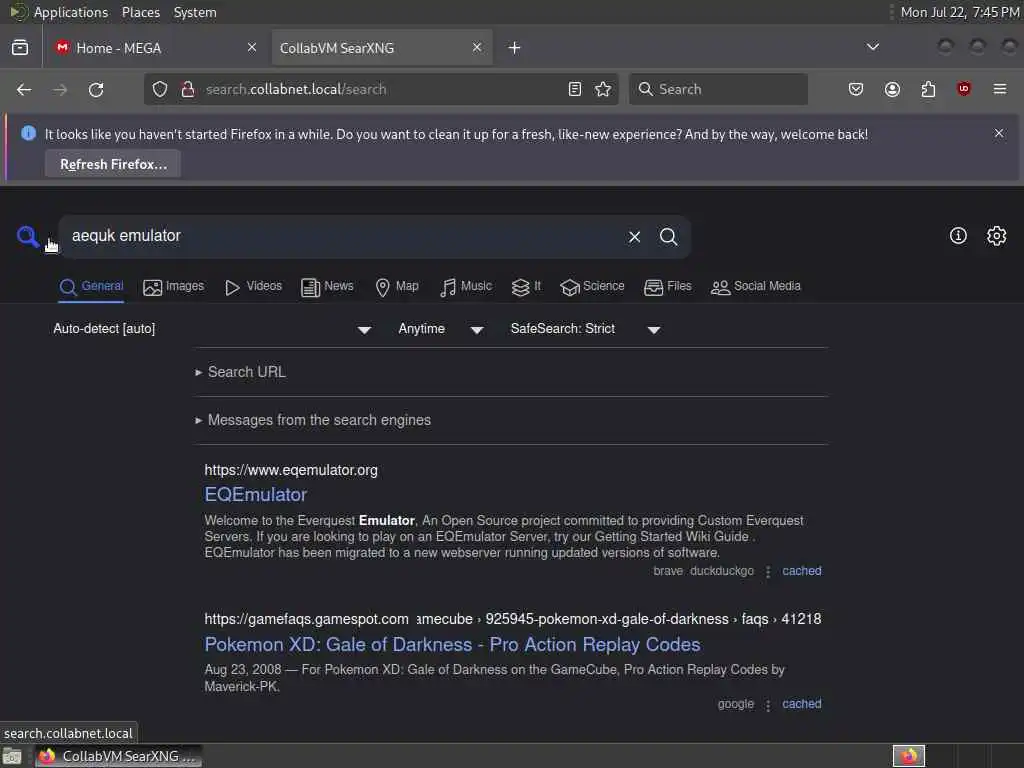
Task: Open more options dots for Pokemon XD result
Action: tap(768, 705)
